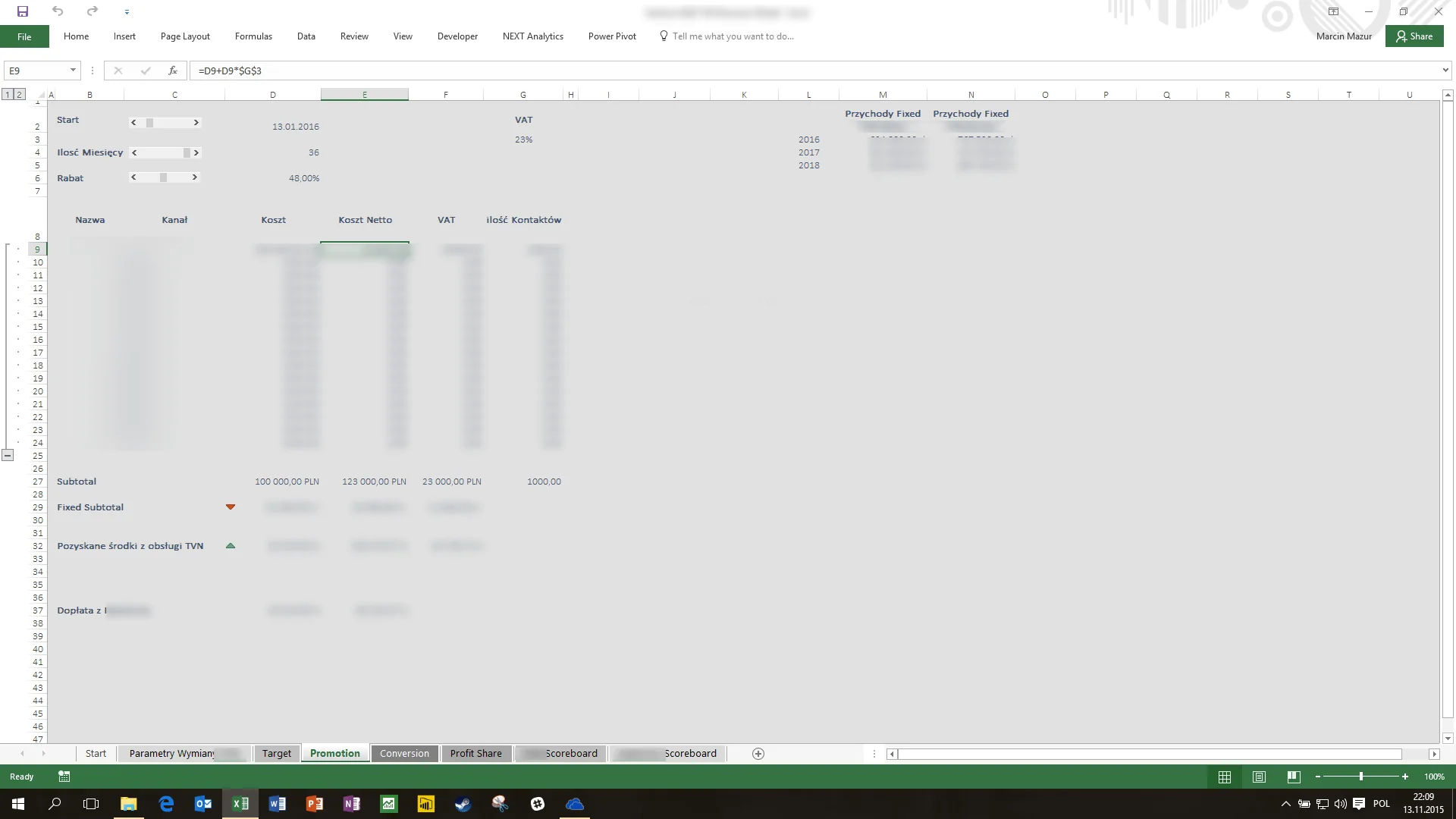Open the Power Pivot tab

[x=612, y=36]
